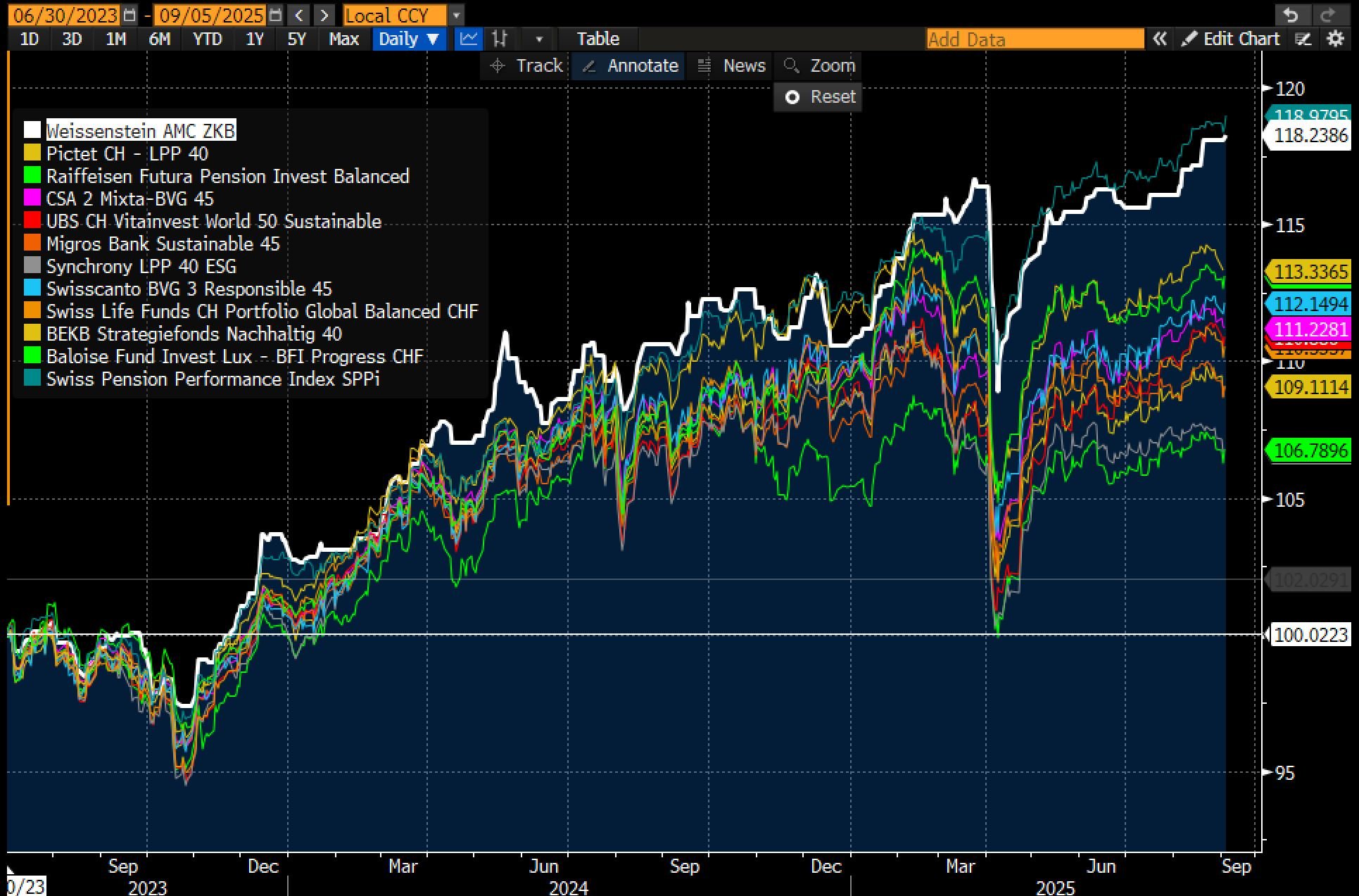Click the 109.1114 last-value axis label
Screen dimensions: 1359x896
(1309, 387)
